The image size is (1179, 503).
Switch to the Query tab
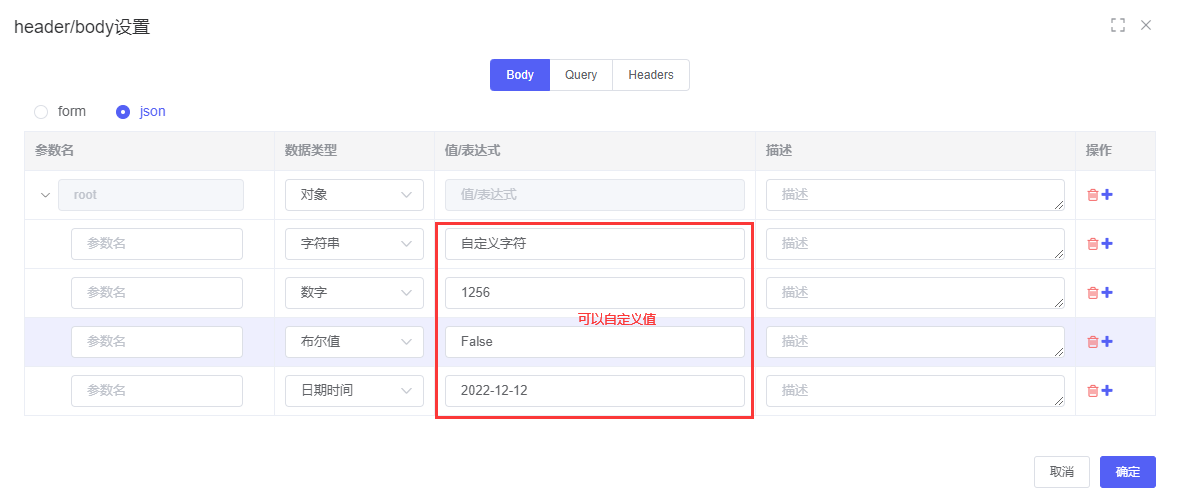tap(581, 75)
